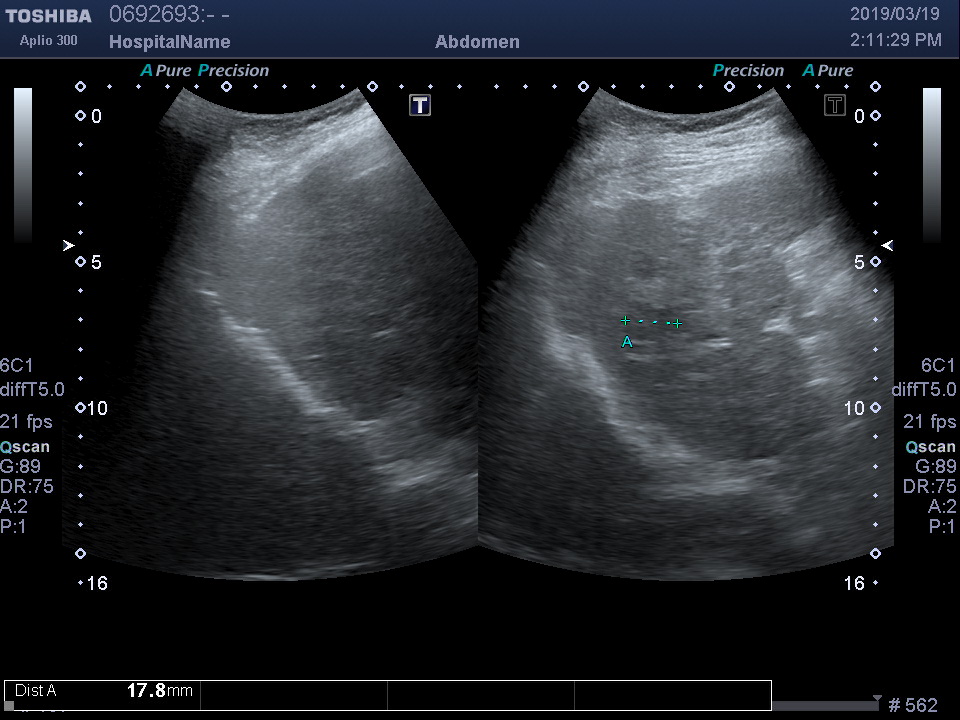The image size is (960, 720).
Task: Click the focus arrow marker on right edge
Action: click(887, 245)
